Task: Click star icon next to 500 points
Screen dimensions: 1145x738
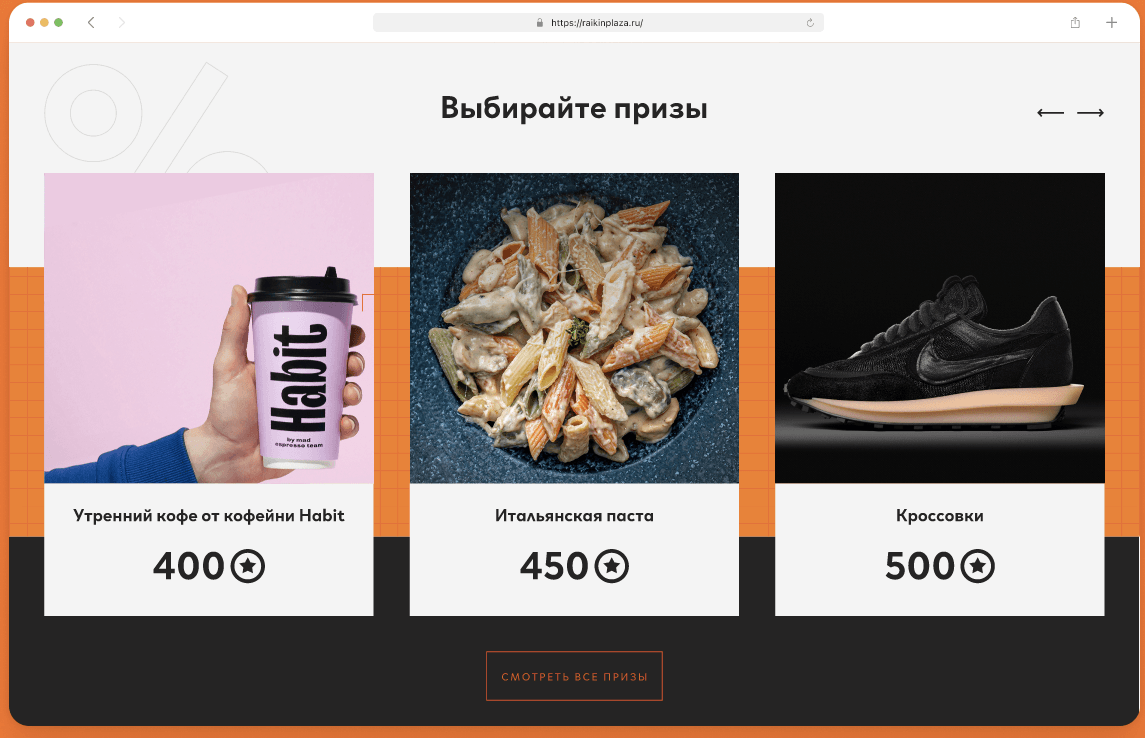Action: tap(977, 566)
